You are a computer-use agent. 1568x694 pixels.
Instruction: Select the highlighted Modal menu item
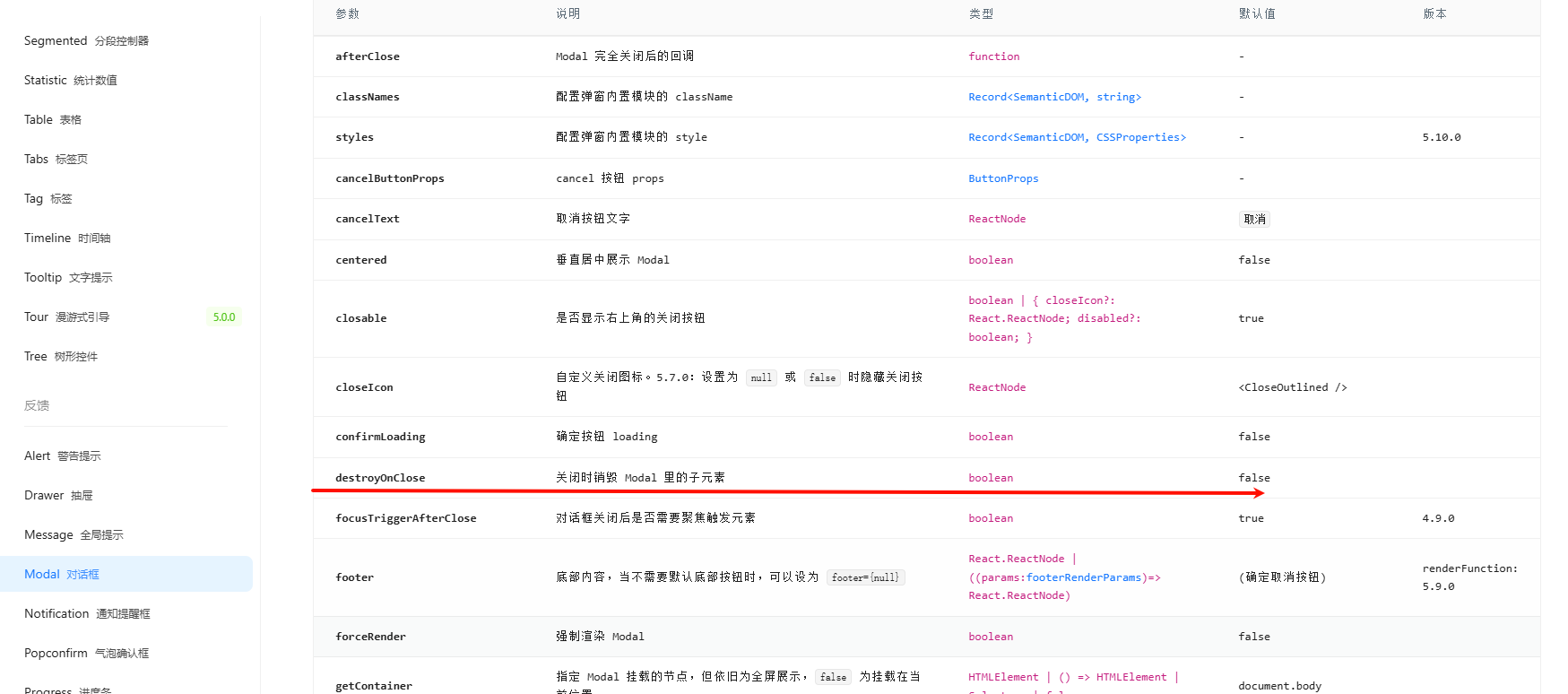[62, 575]
